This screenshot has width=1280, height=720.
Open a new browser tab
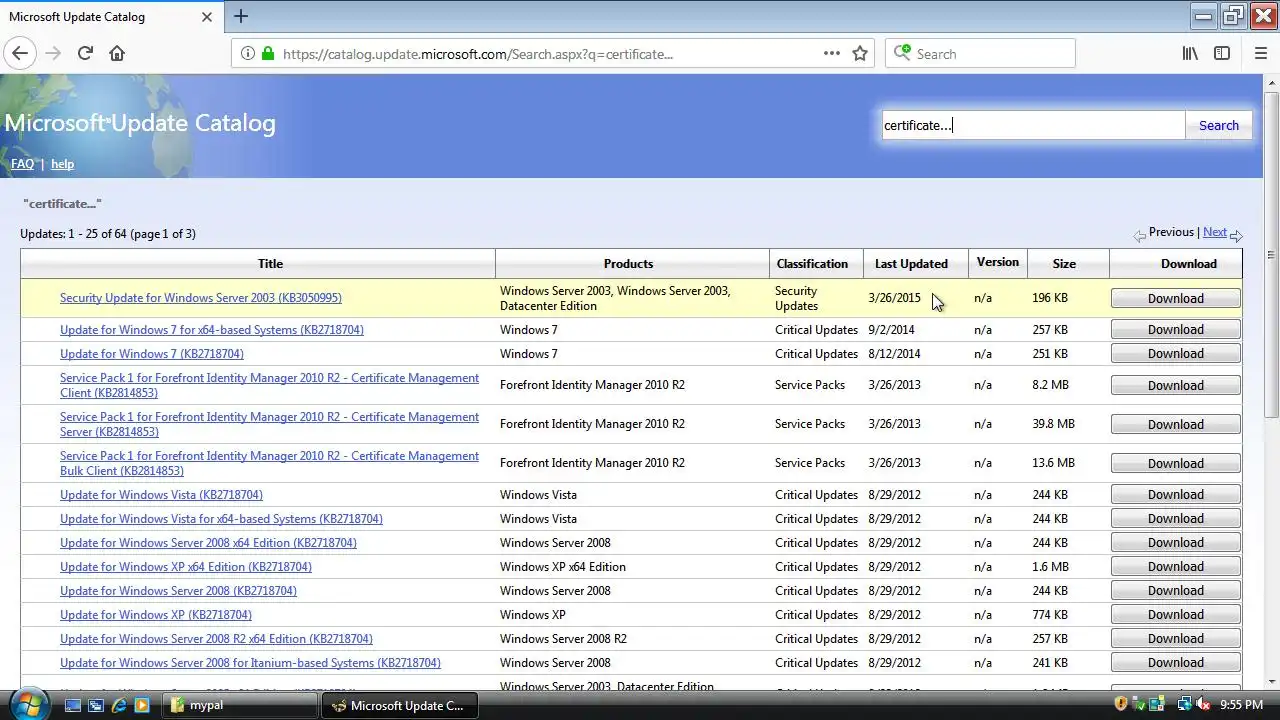coord(241,17)
